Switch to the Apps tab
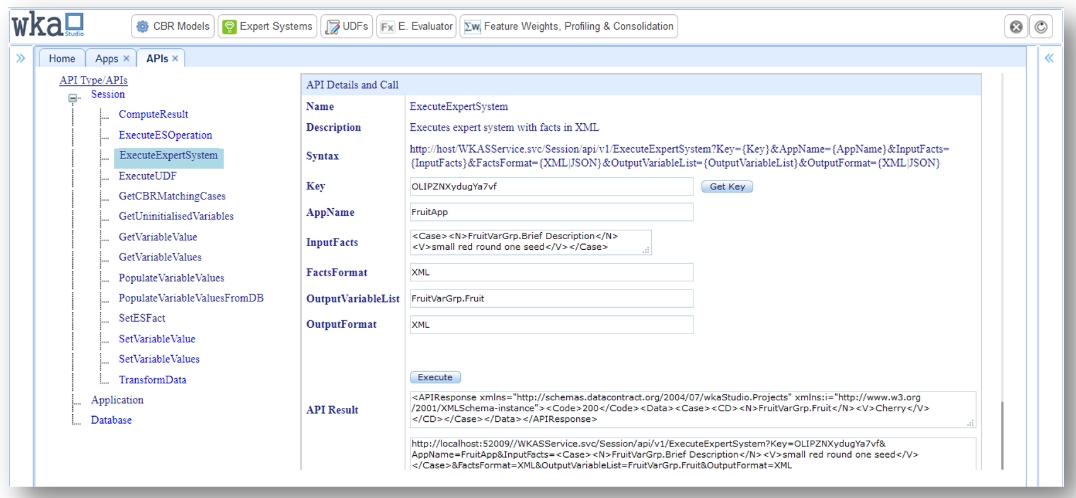This screenshot has width=1076, height=498. (x=107, y=60)
